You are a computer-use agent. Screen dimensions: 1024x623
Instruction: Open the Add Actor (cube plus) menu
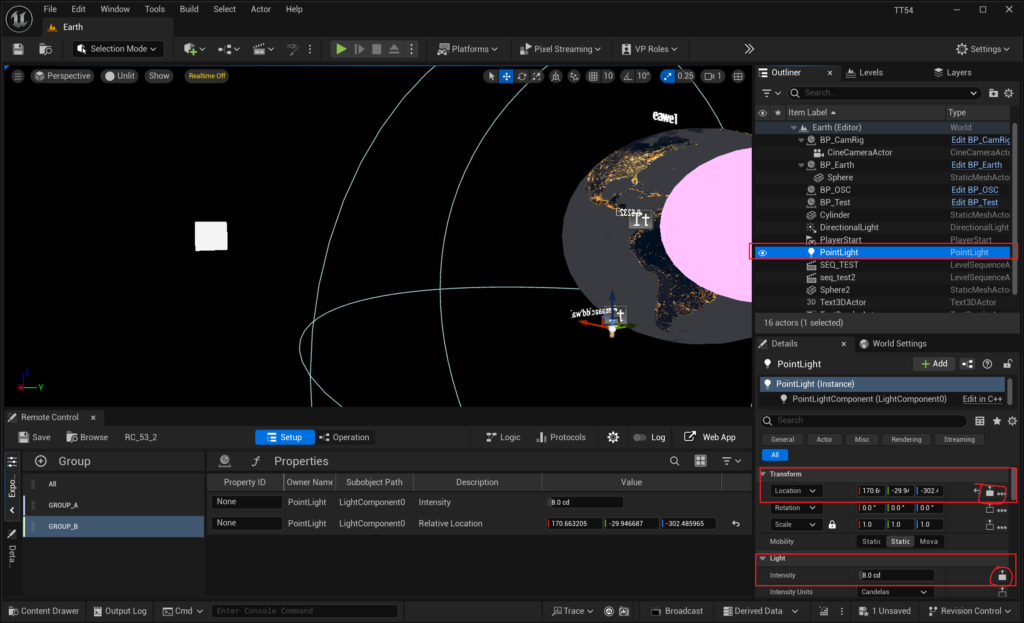pyautogui.click(x=194, y=49)
